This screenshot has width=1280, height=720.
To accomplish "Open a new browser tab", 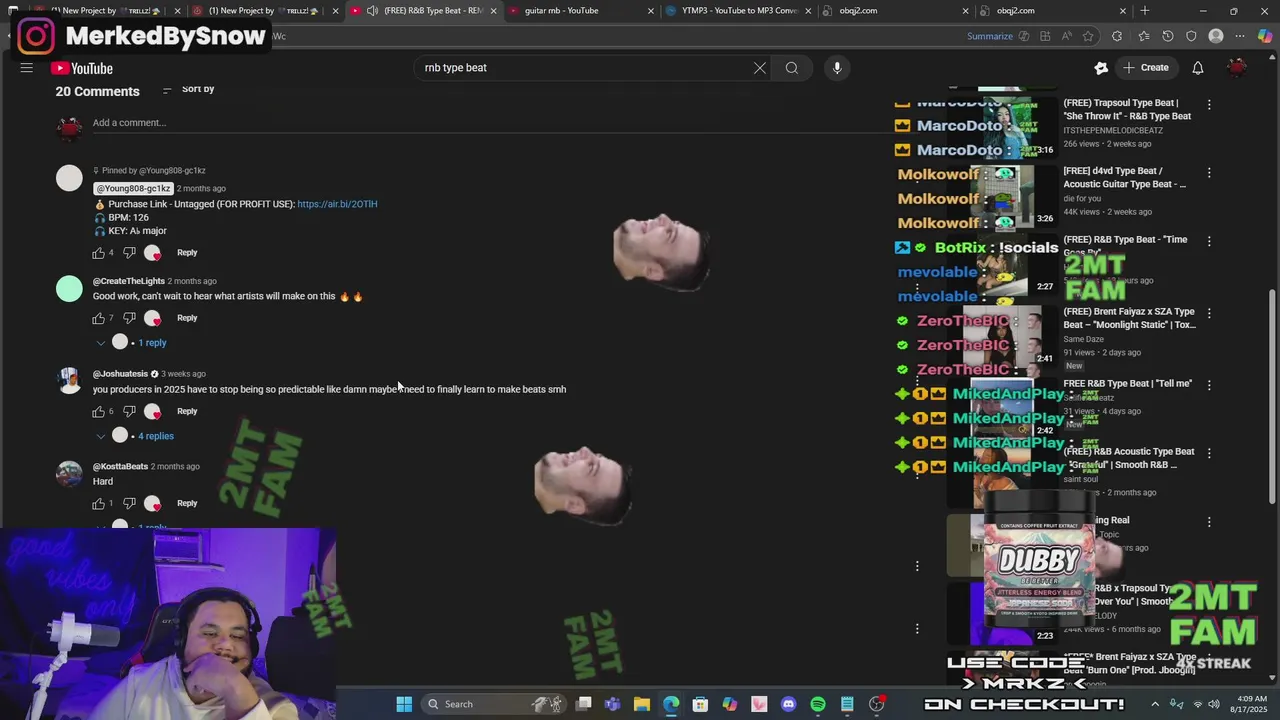I will (1145, 11).
